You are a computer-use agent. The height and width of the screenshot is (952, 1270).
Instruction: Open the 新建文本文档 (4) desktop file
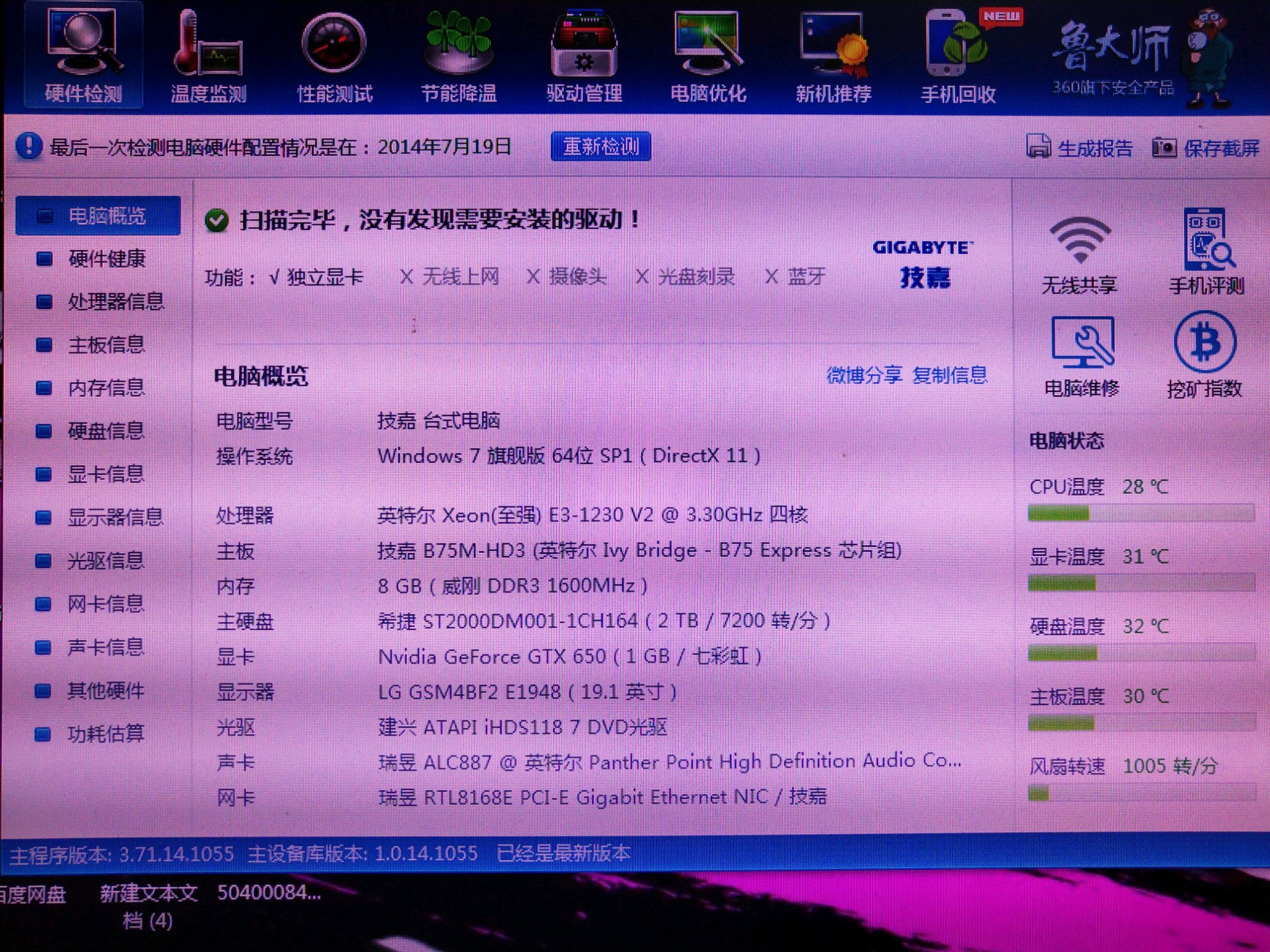[149, 906]
